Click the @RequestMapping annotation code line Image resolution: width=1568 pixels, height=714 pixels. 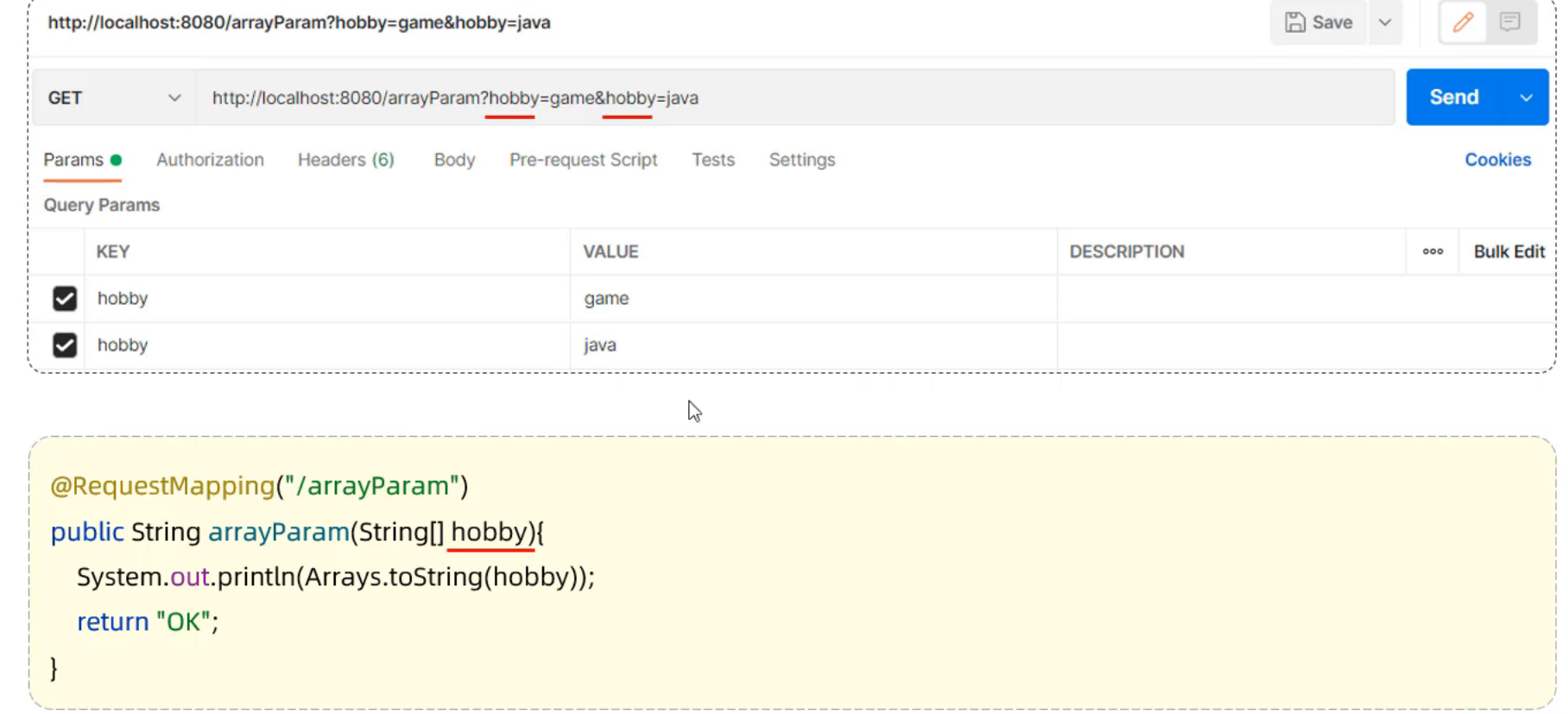pyautogui.click(x=259, y=485)
